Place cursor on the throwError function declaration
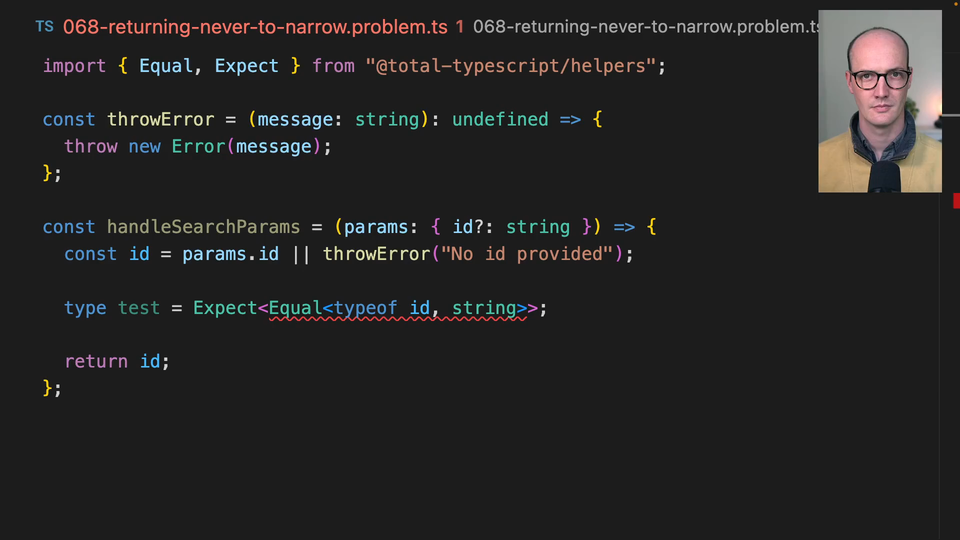The width and height of the screenshot is (960, 540). pos(160,119)
